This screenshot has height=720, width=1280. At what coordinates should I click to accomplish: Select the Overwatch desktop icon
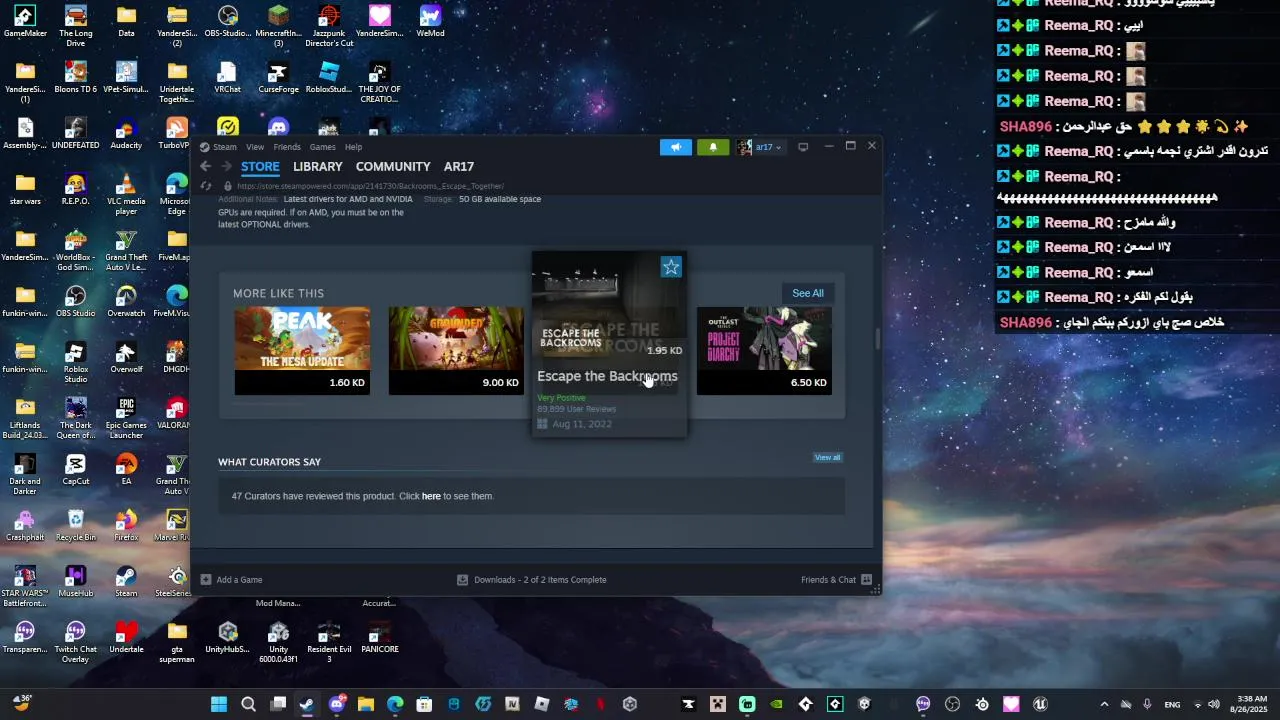[x=126, y=303]
